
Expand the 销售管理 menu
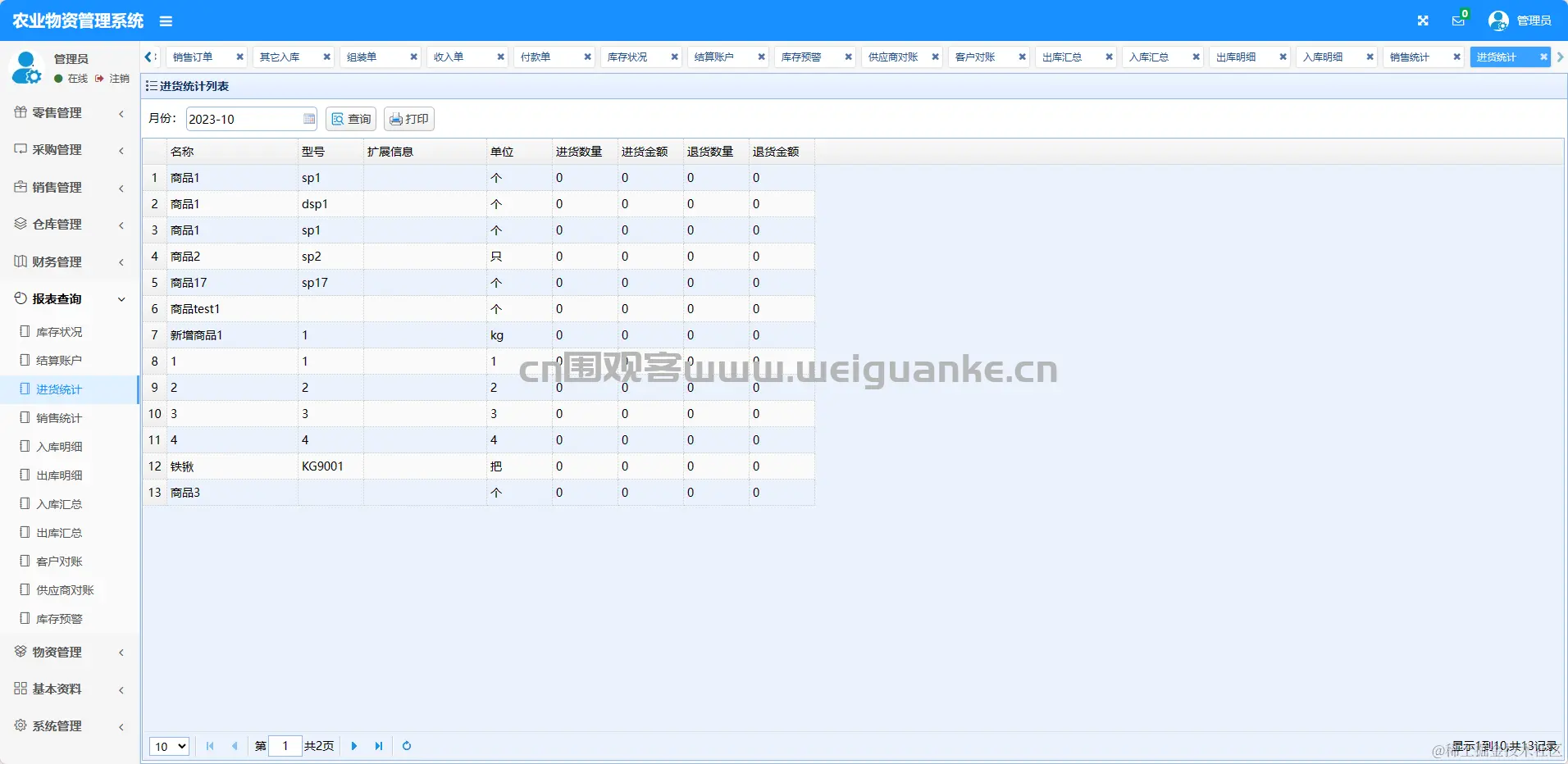point(69,187)
